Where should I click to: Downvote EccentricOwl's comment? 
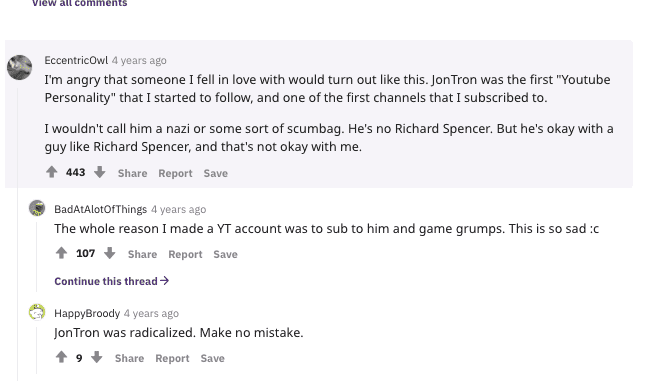(x=100, y=172)
